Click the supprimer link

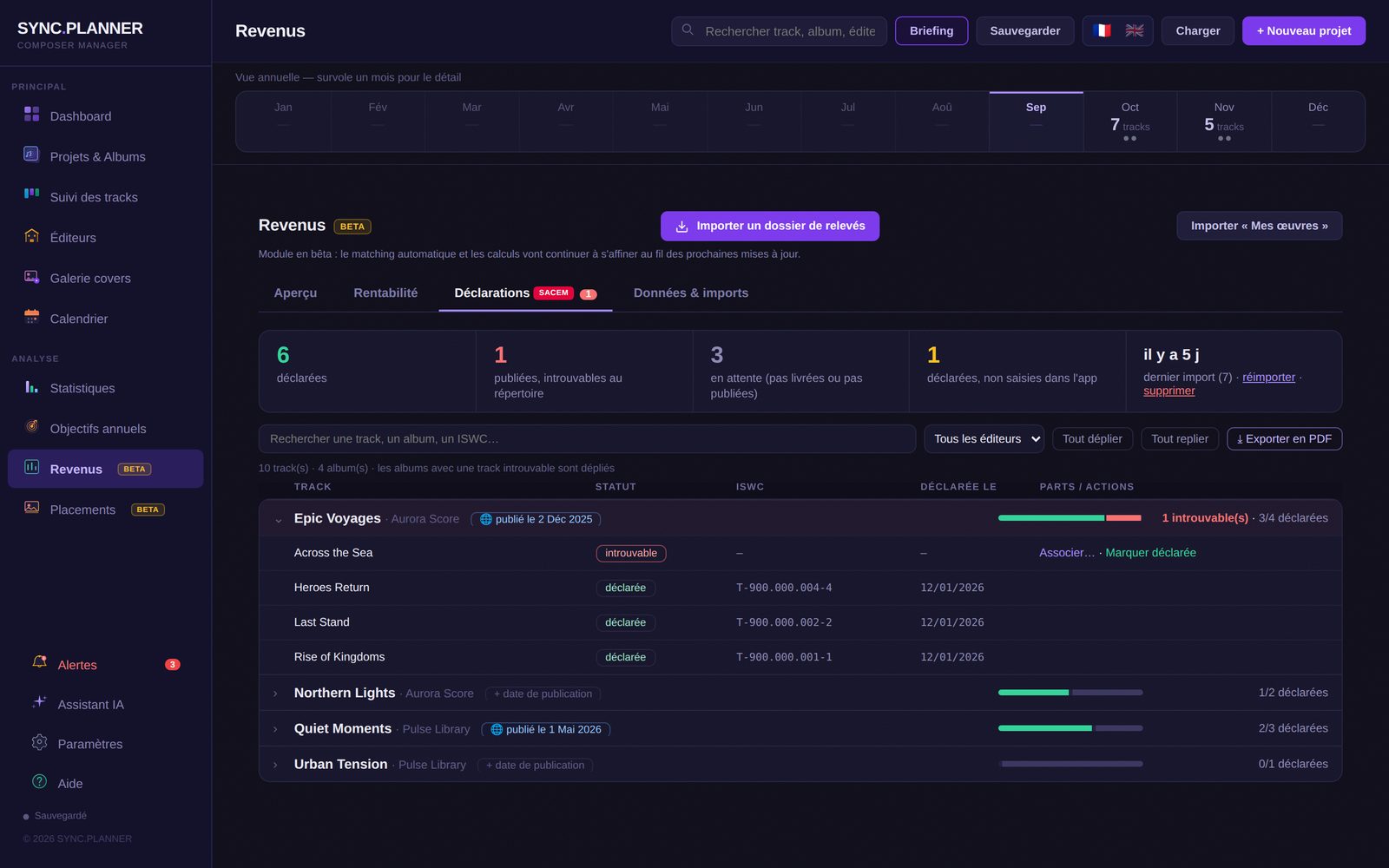click(x=1168, y=391)
